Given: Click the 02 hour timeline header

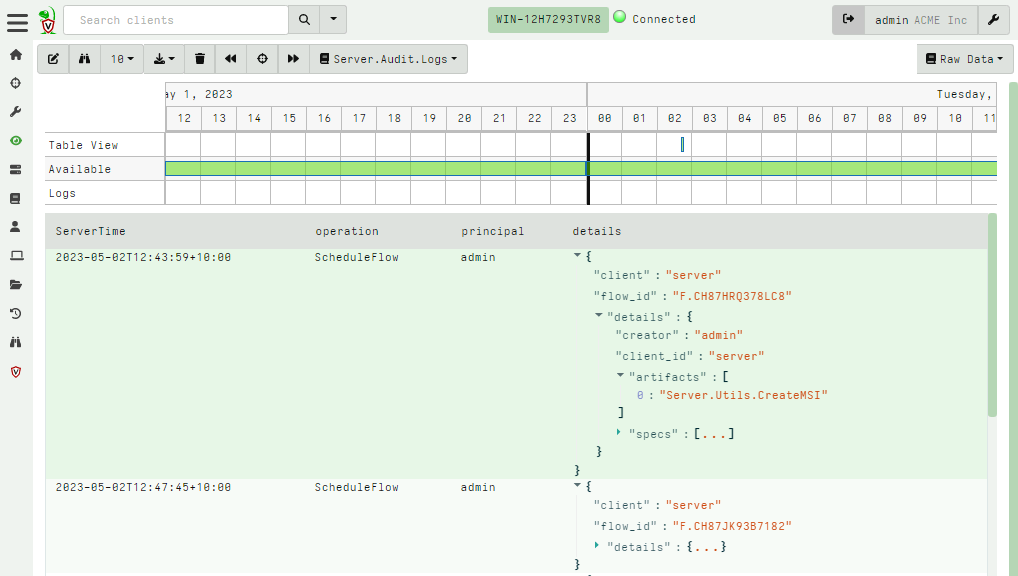Looking at the screenshot, I should [x=675, y=118].
